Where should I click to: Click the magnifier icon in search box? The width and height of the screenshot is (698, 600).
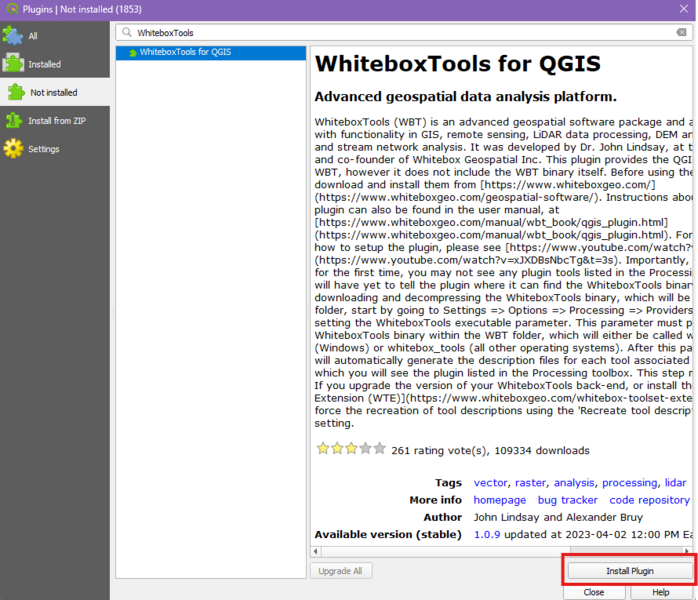(125, 33)
